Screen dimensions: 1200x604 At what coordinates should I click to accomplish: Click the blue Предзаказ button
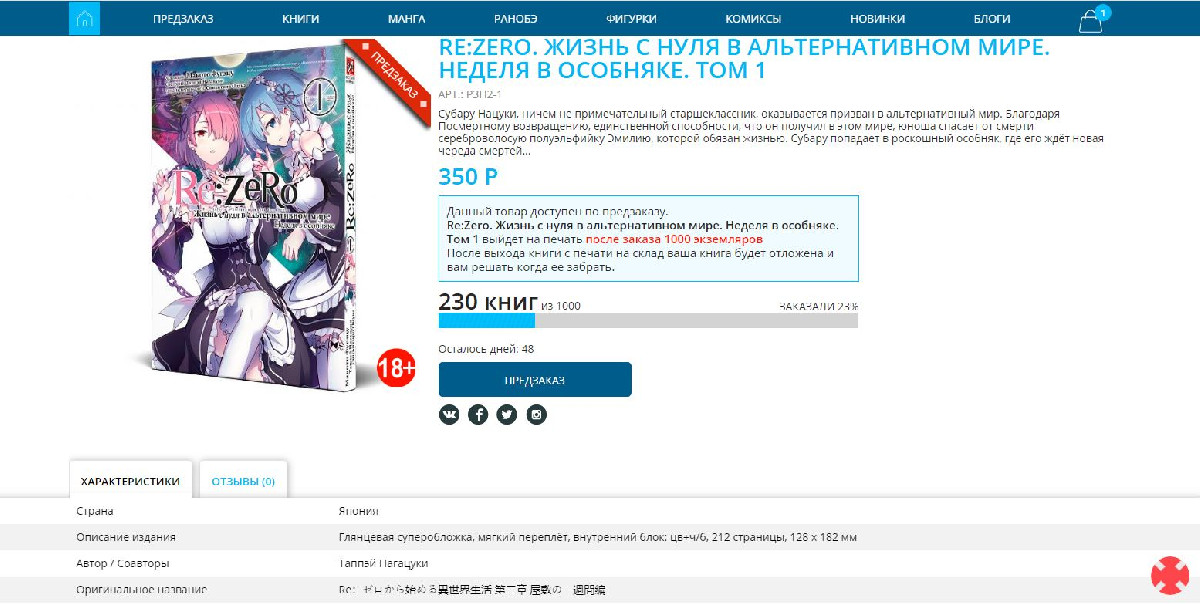[x=535, y=380]
